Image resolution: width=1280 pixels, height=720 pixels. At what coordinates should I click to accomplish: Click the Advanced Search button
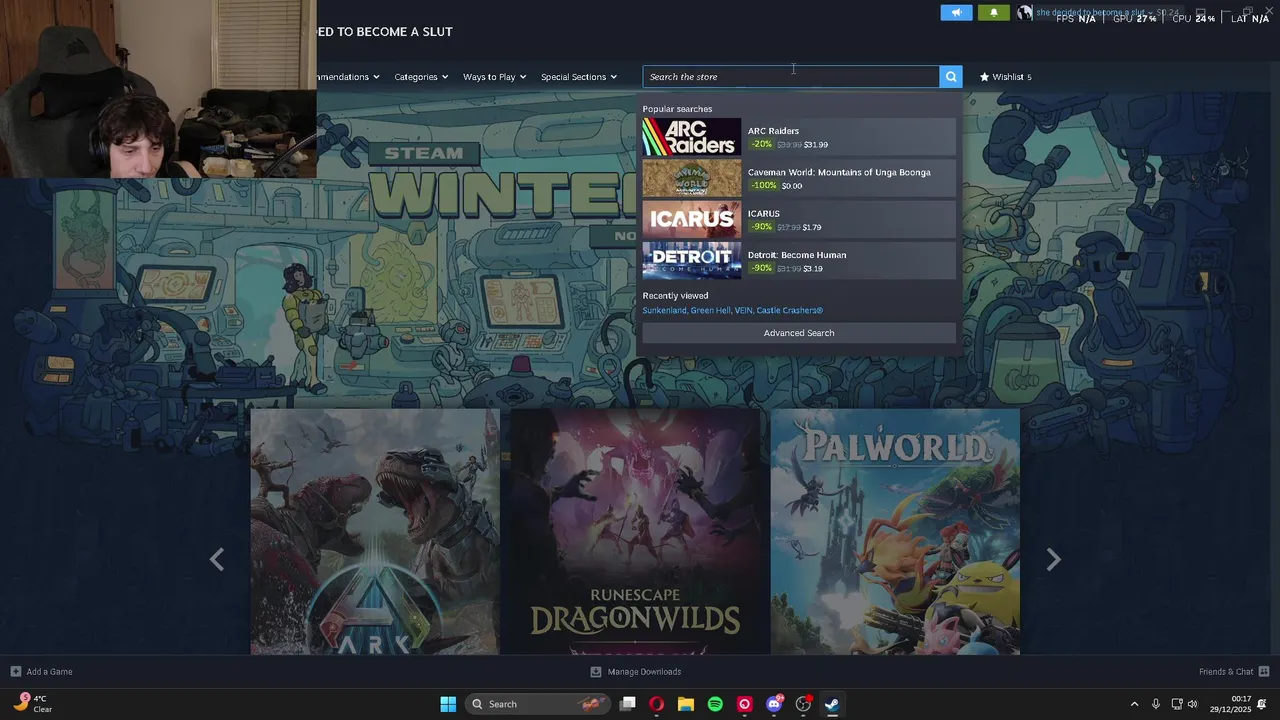[799, 333]
